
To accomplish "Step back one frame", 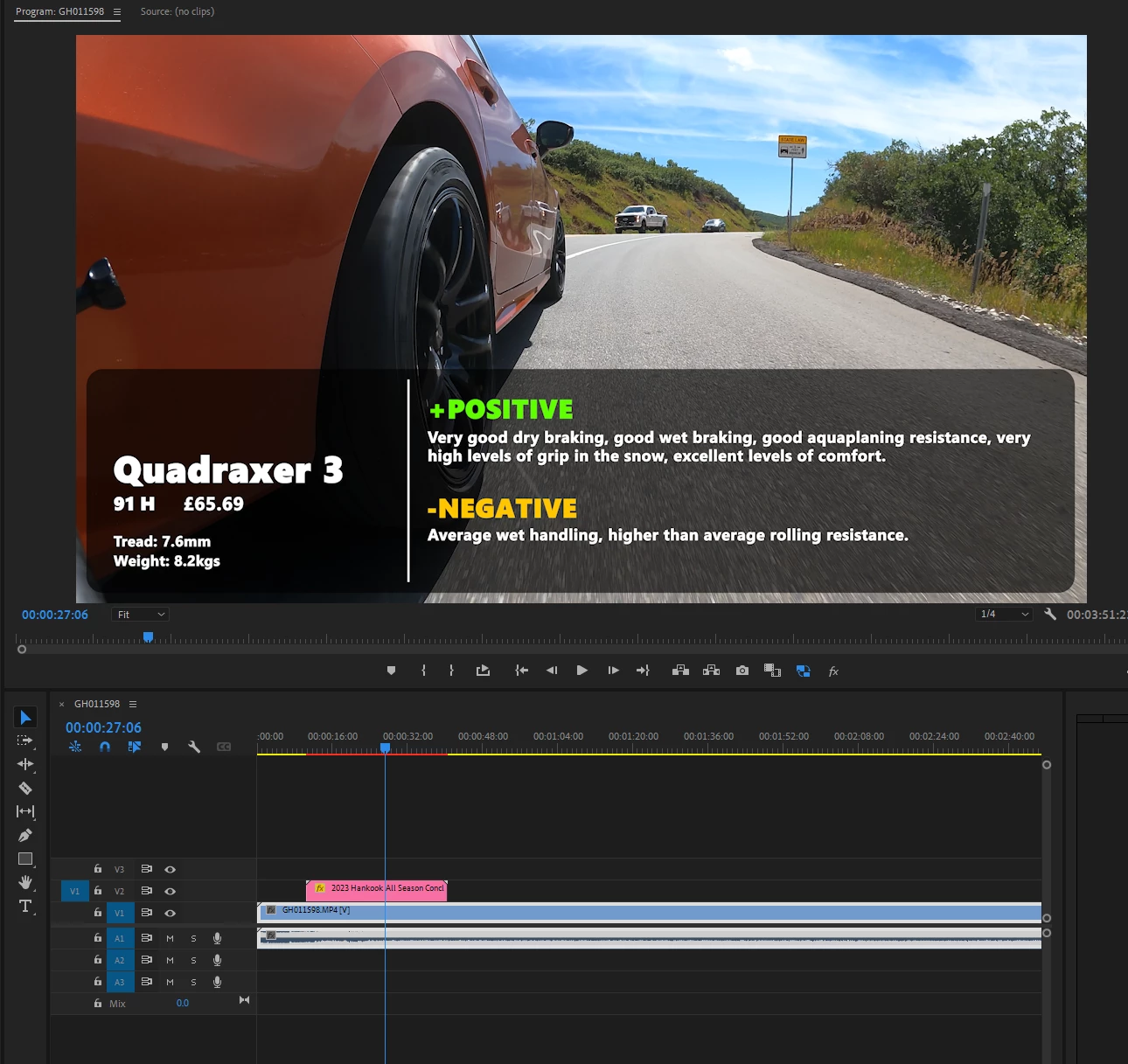I will tap(552, 671).
